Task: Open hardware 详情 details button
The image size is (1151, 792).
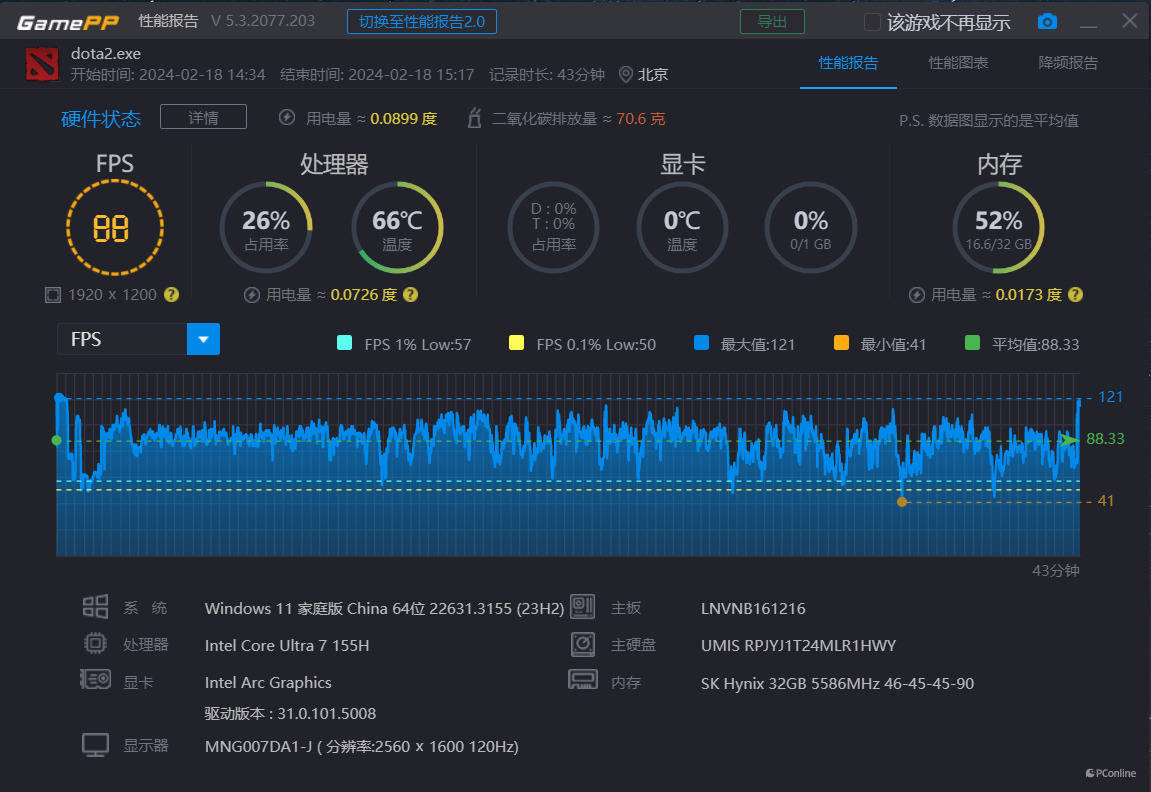Action: pyautogui.click(x=203, y=117)
